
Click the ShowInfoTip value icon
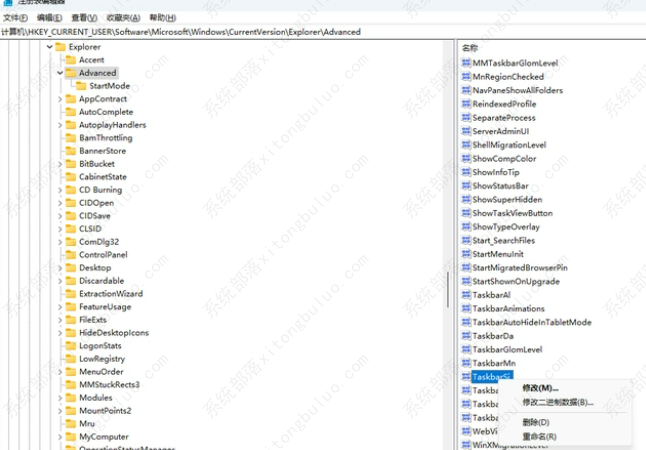[x=466, y=172]
